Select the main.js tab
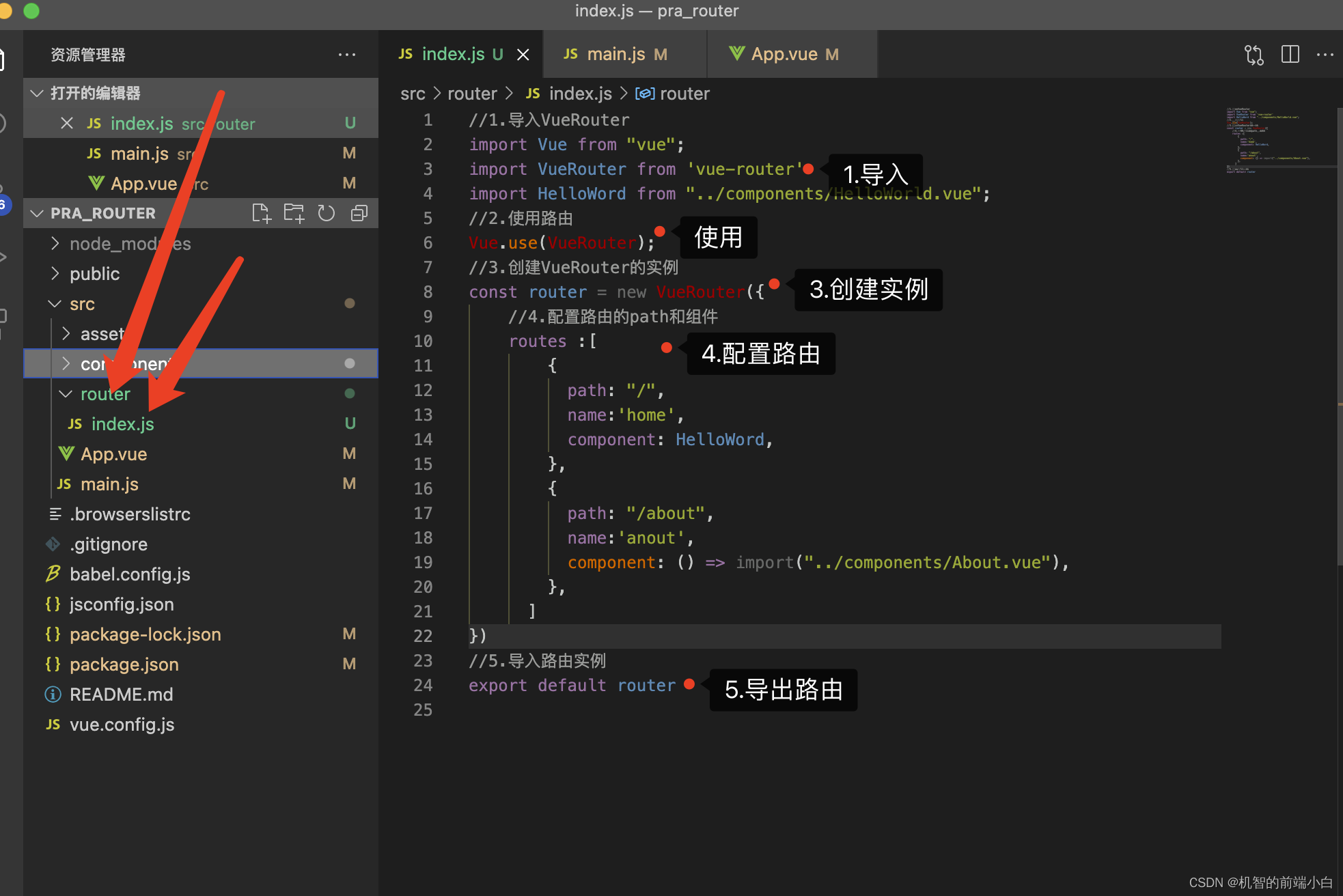 [x=613, y=54]
